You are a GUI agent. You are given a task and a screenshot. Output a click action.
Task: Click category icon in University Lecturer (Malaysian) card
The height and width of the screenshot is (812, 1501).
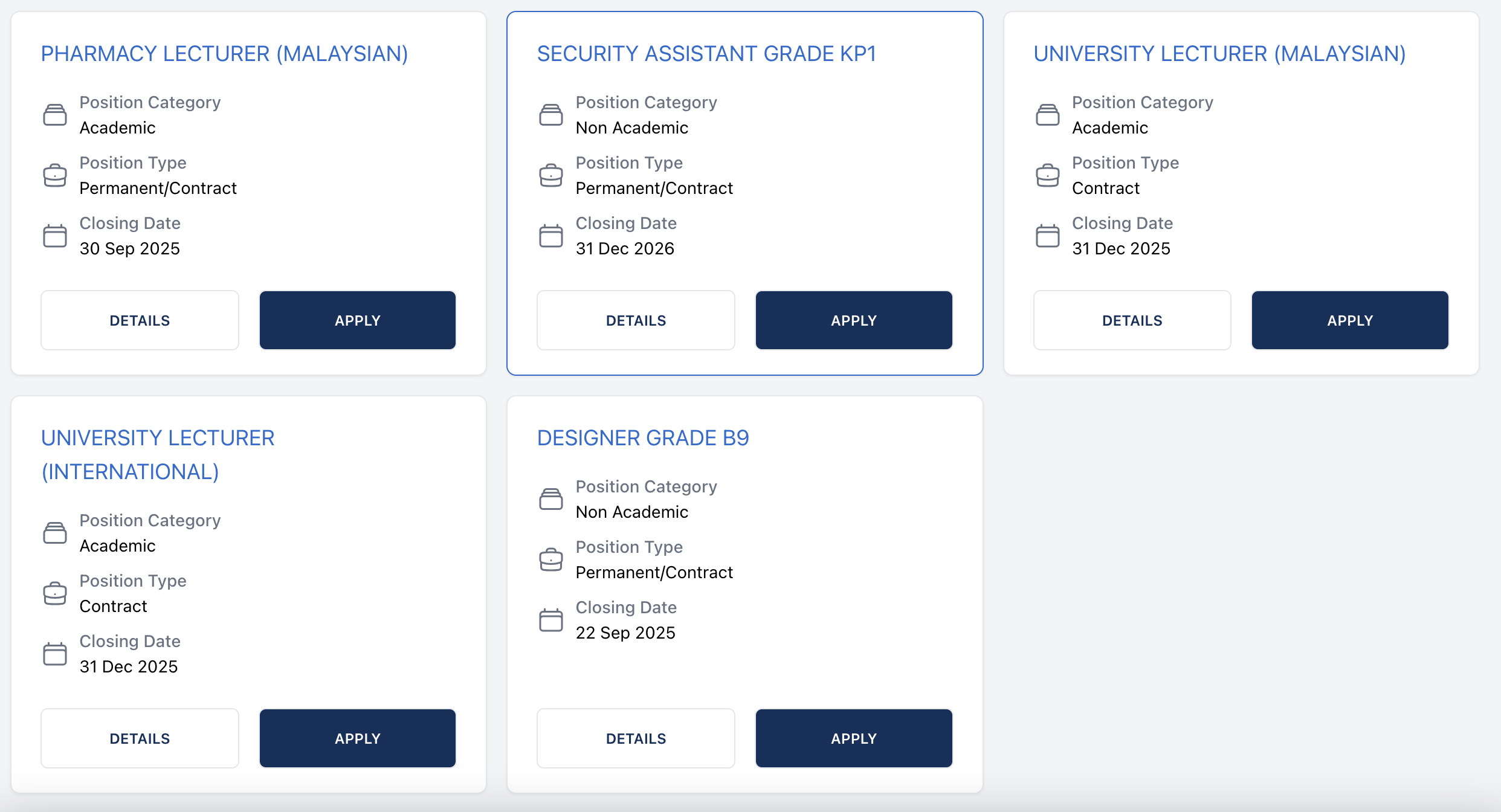[x=1047, y=115]
